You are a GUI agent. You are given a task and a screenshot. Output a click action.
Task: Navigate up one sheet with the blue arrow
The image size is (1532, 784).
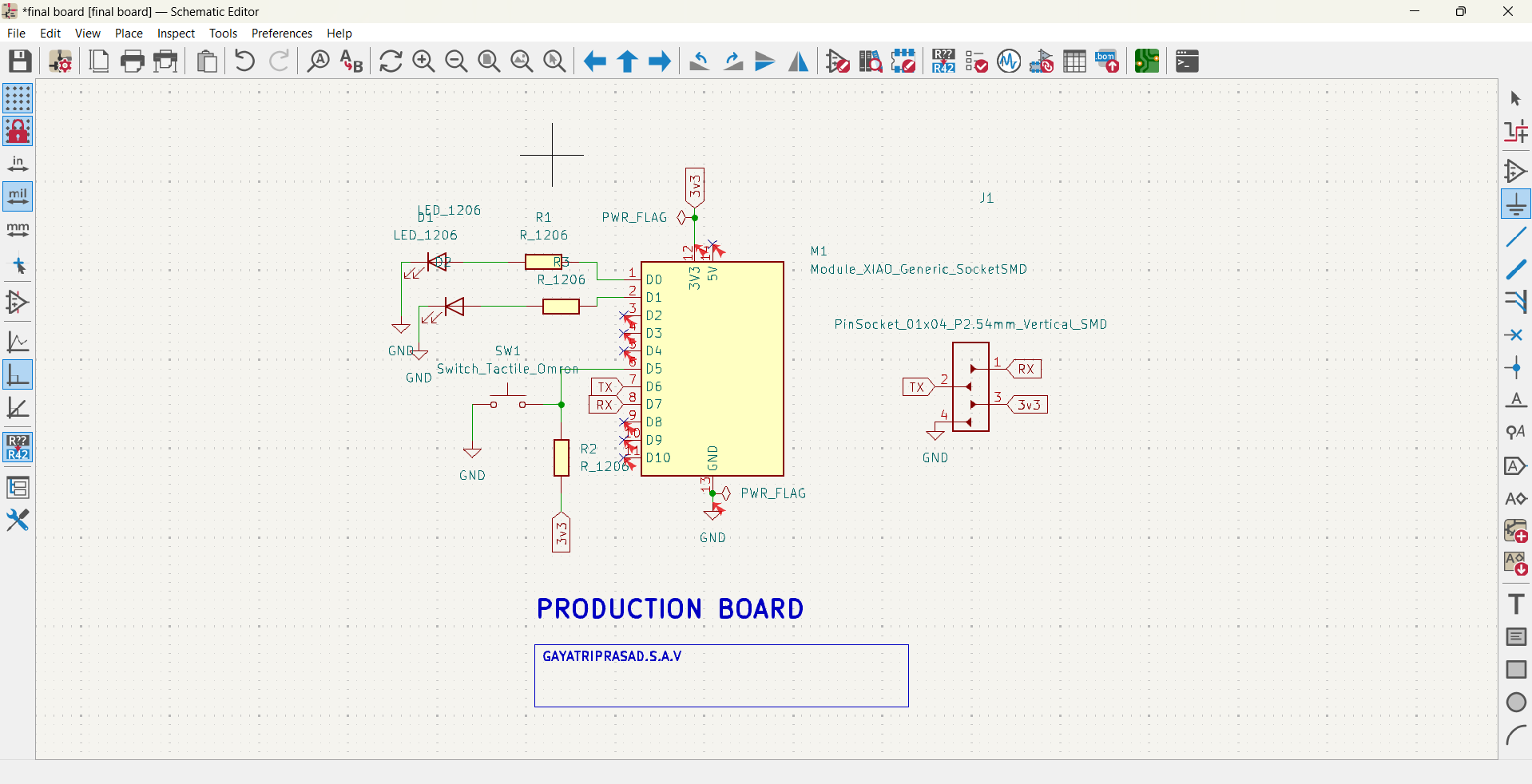pos(628,61)
